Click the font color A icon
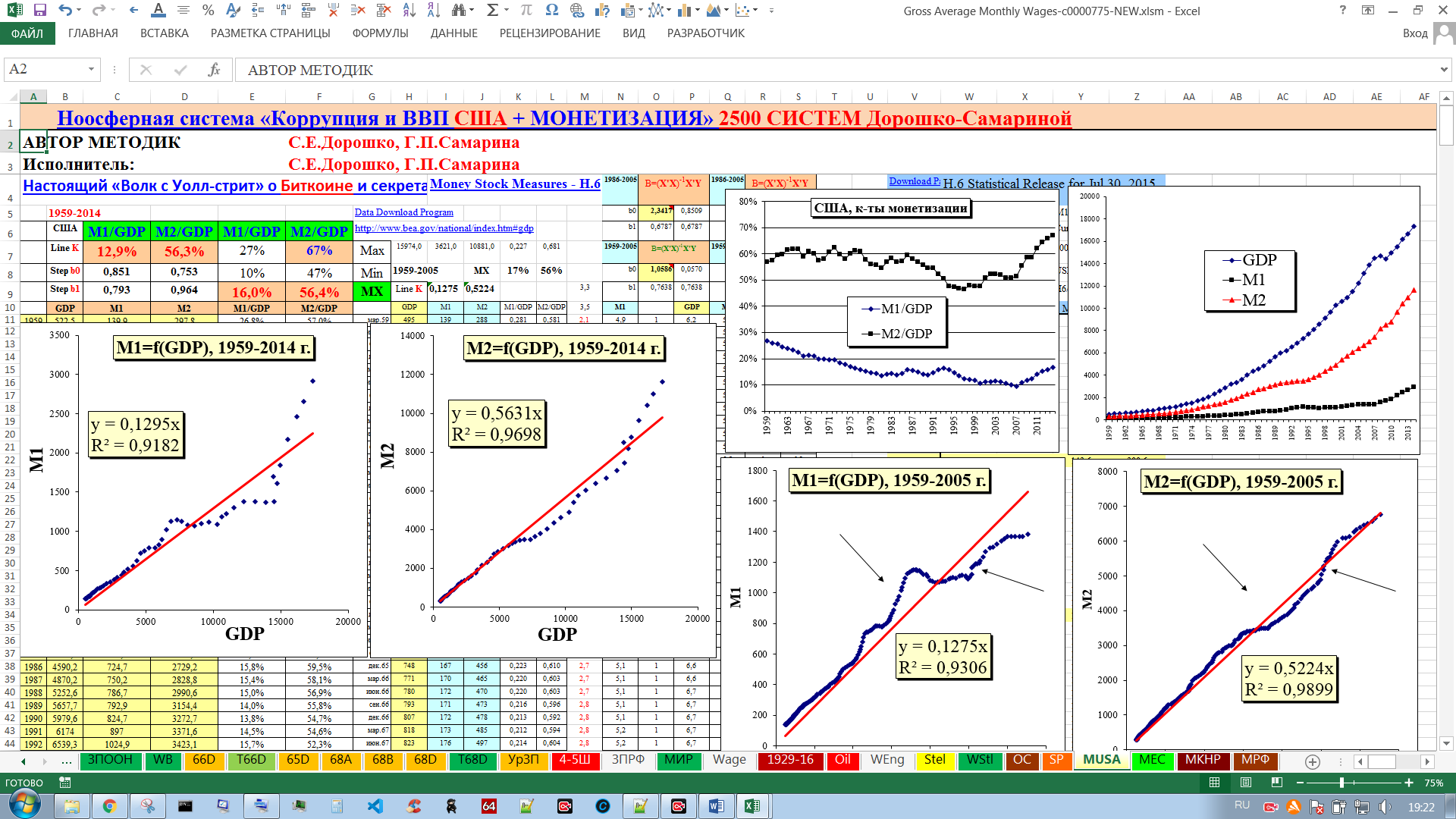The height and width of the screenshot is (819, 1456). point(158,11)
